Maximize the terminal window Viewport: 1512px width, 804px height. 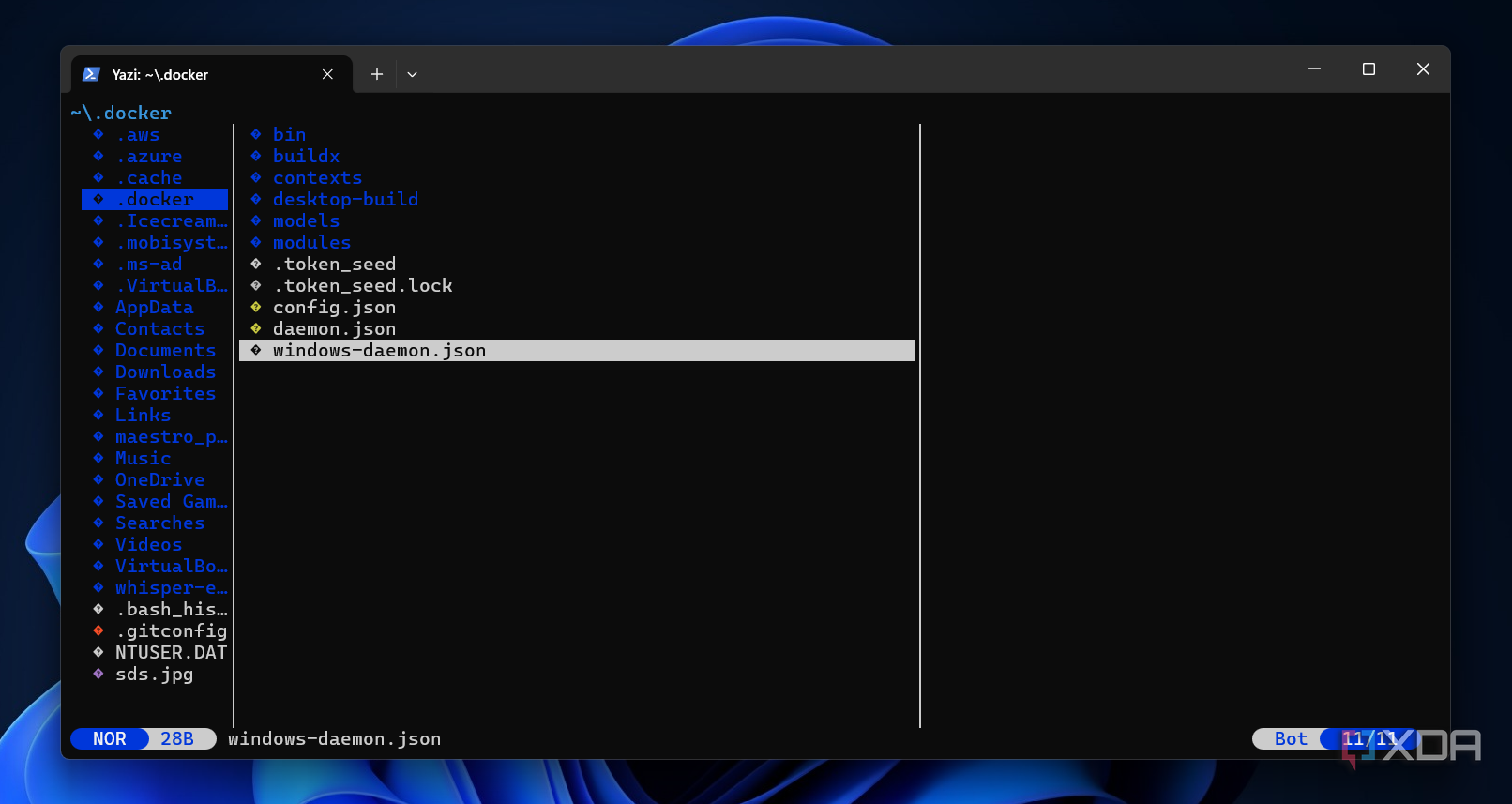tap(1368, 69)
